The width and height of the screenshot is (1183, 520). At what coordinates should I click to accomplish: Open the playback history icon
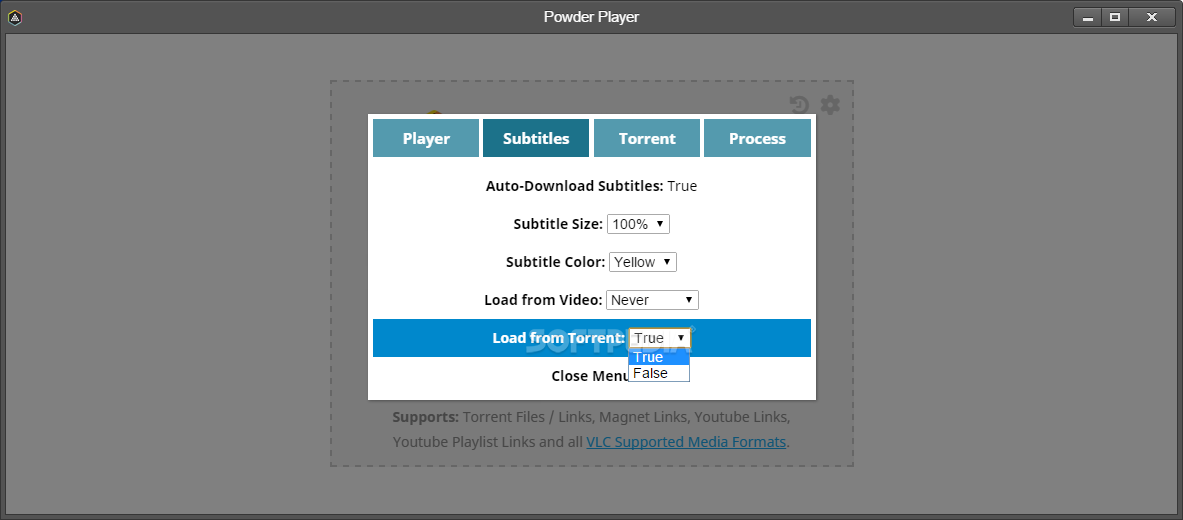pyautogui.click(x=799, y=105)
